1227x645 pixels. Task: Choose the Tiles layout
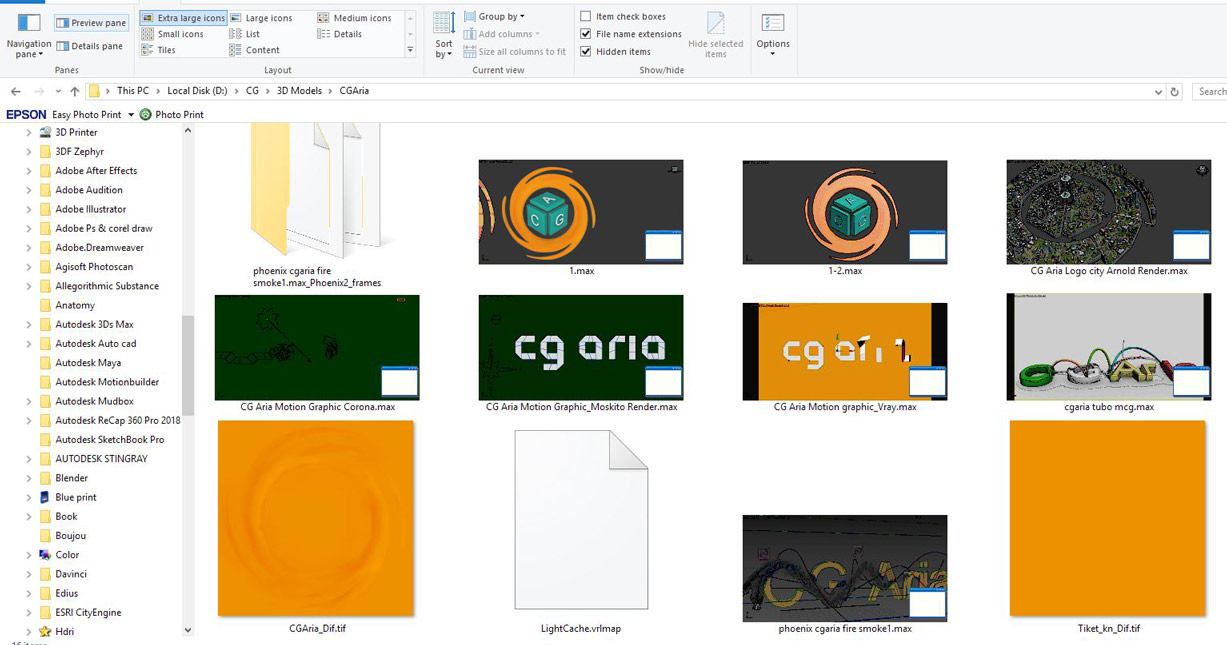click(x=159, y=50)
